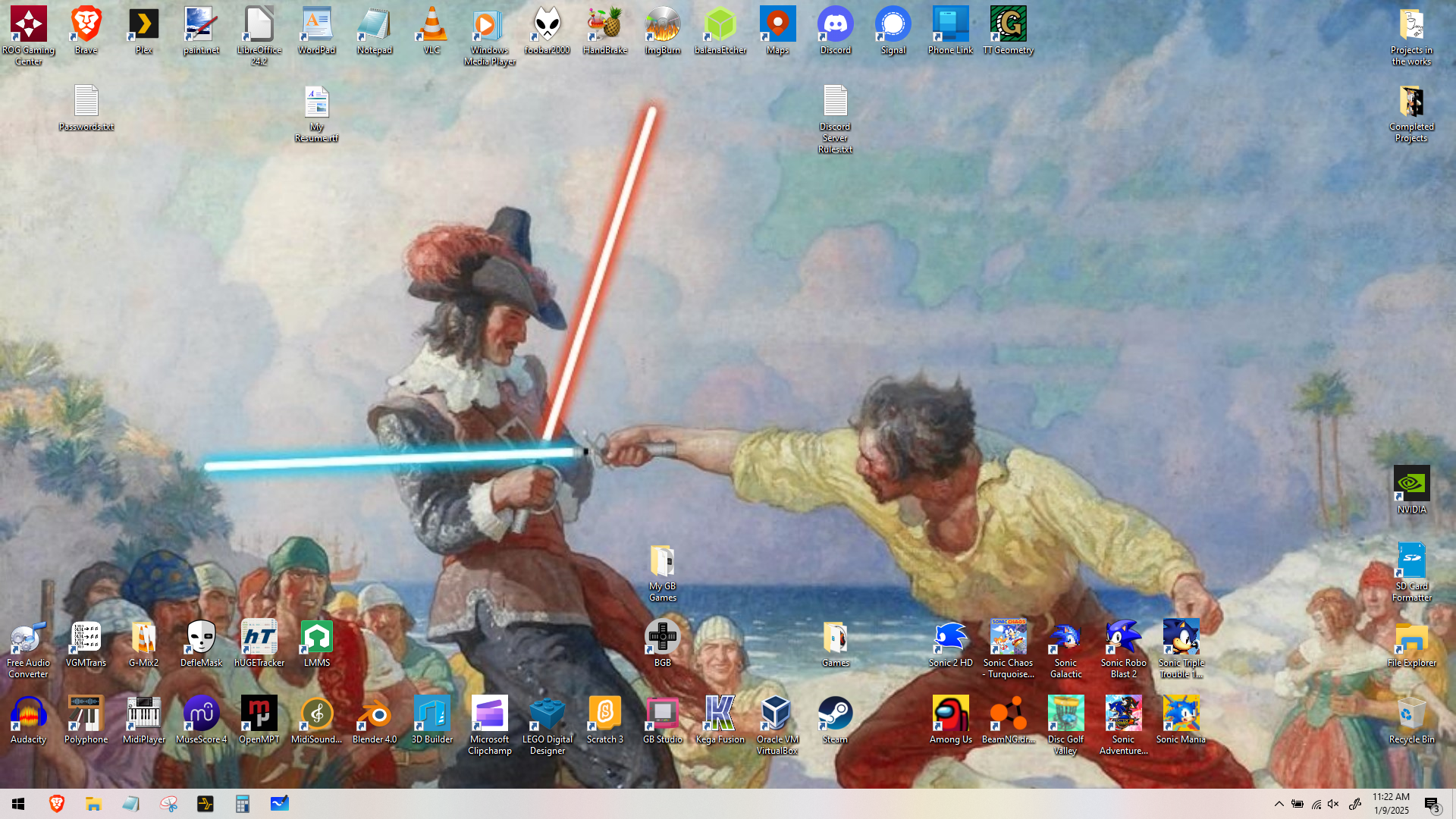Open Completed Projects folder
1456x819 pixels.
(1411, 114)
